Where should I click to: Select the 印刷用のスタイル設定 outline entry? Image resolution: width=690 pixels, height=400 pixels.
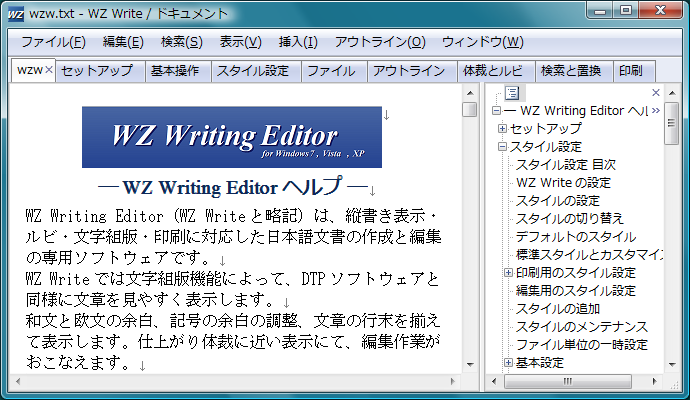pyautogui.click(x=576, y=273)
